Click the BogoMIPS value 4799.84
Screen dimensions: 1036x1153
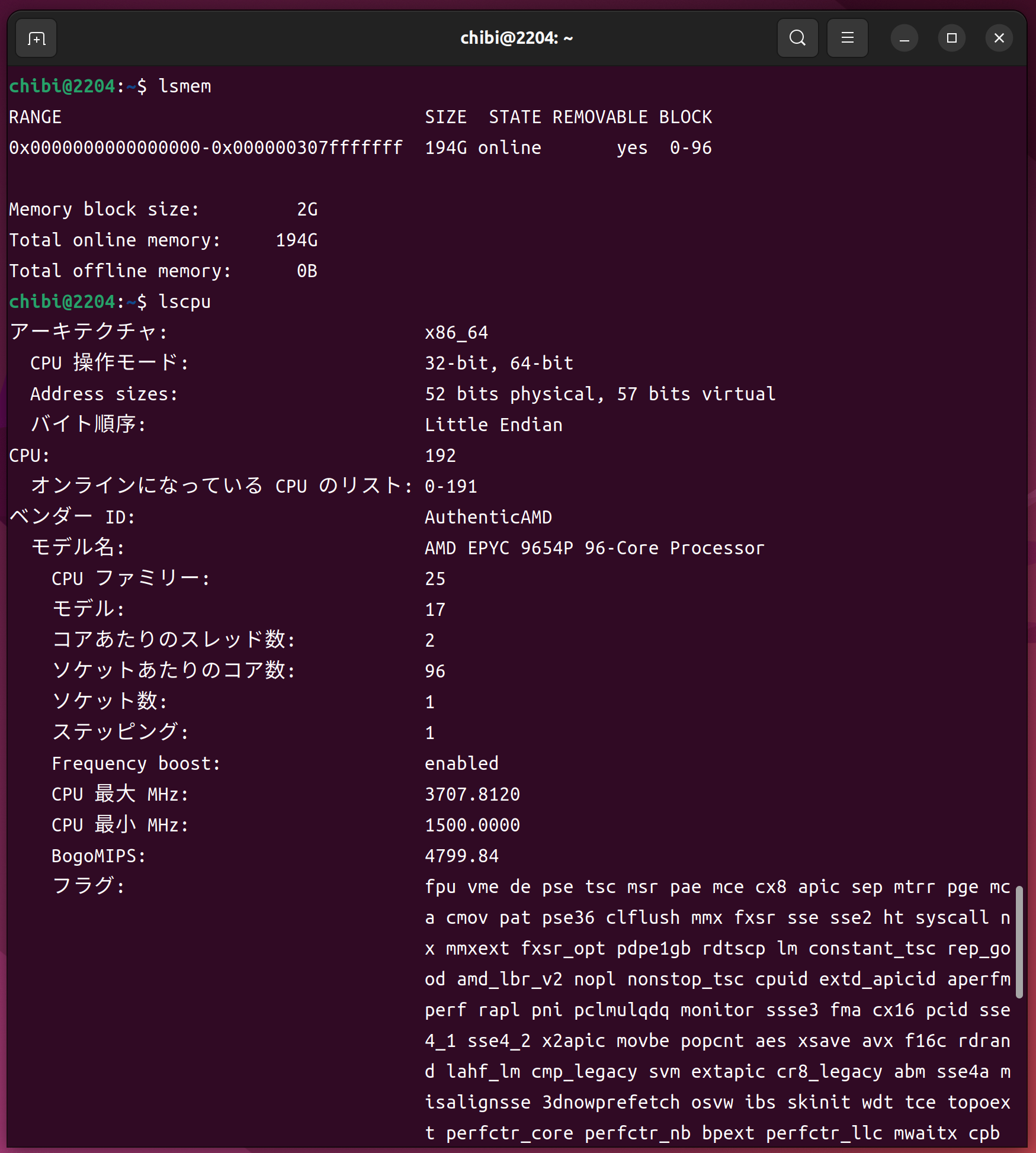coord(461,856)
